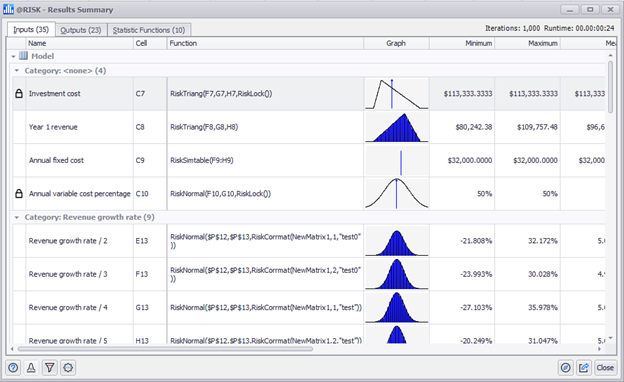Viewport: 624px width, 382px height.
Task: Click the vertical scrollbar thumb
Action: click(610, 86)
